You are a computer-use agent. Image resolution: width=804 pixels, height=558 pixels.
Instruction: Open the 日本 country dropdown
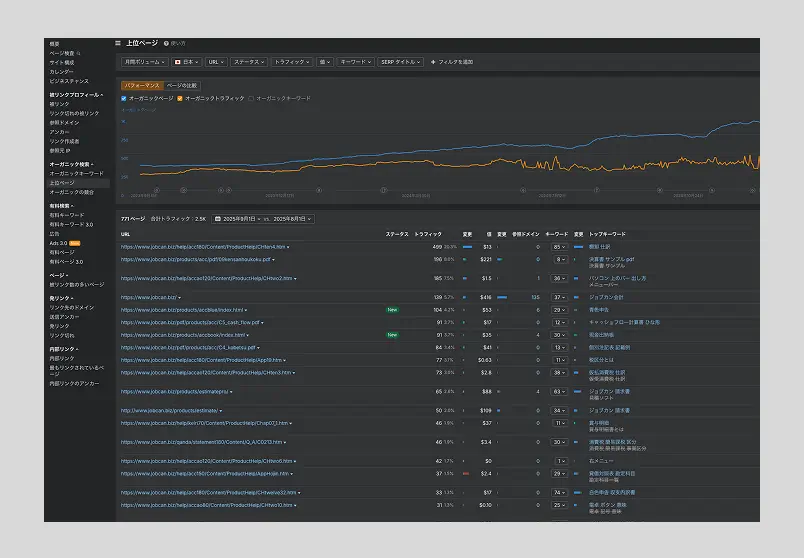point(186,62)
